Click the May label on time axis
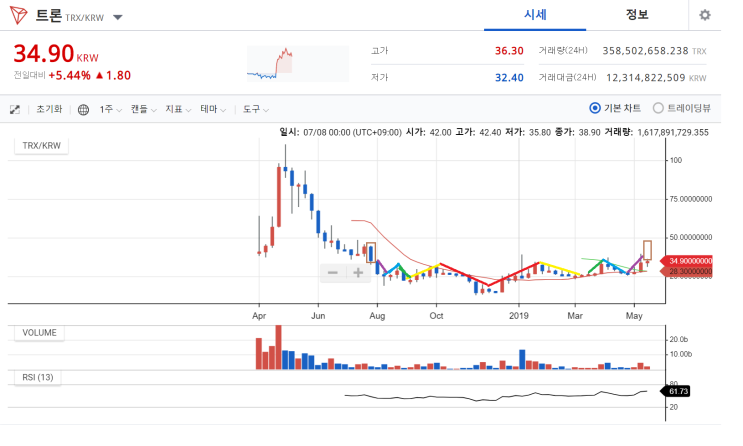 634,316
